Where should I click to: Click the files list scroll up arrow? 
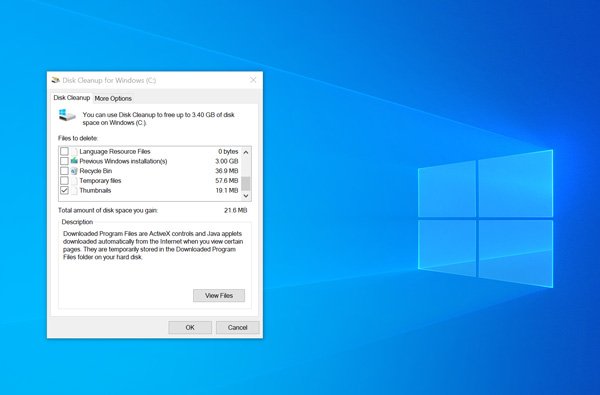[246, 152]
